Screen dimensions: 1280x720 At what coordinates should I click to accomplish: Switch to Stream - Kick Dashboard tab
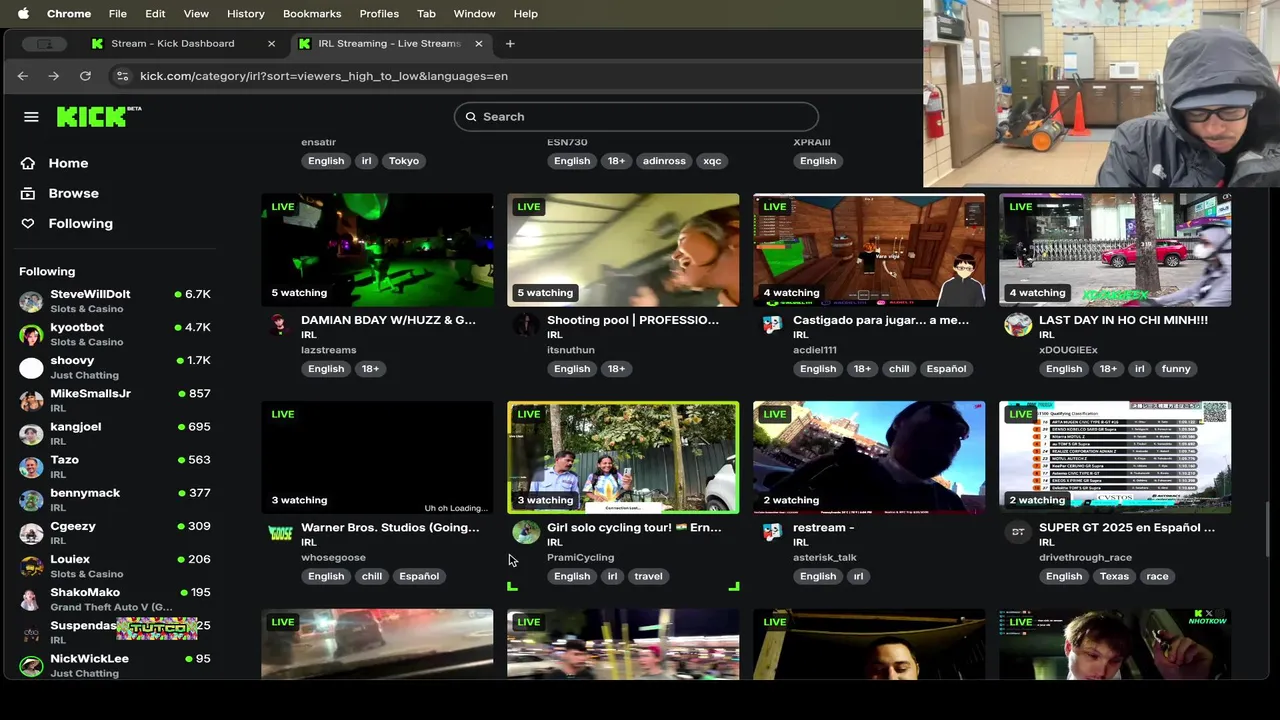coord(173,44)
